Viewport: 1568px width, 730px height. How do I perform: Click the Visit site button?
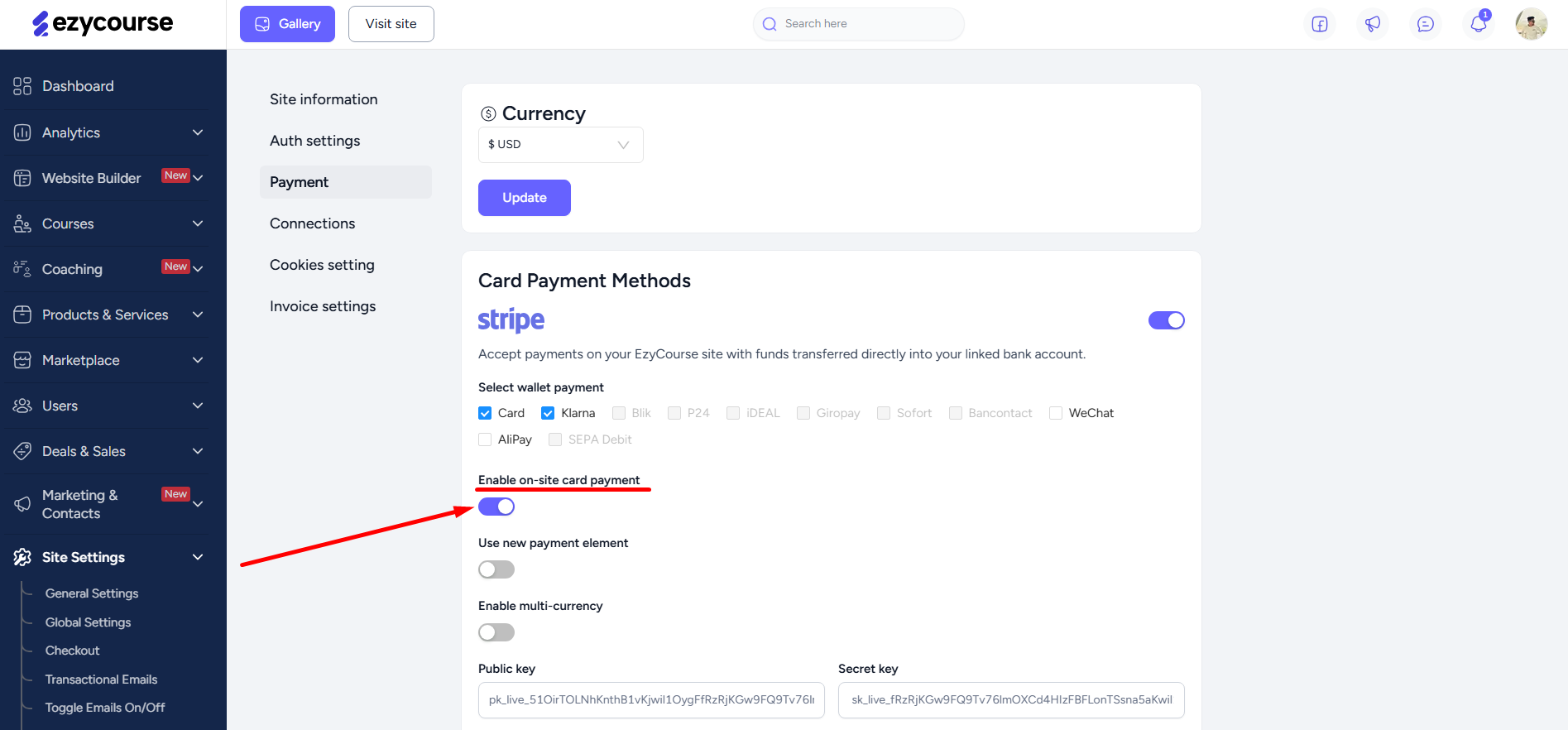(x=391, y=24)
